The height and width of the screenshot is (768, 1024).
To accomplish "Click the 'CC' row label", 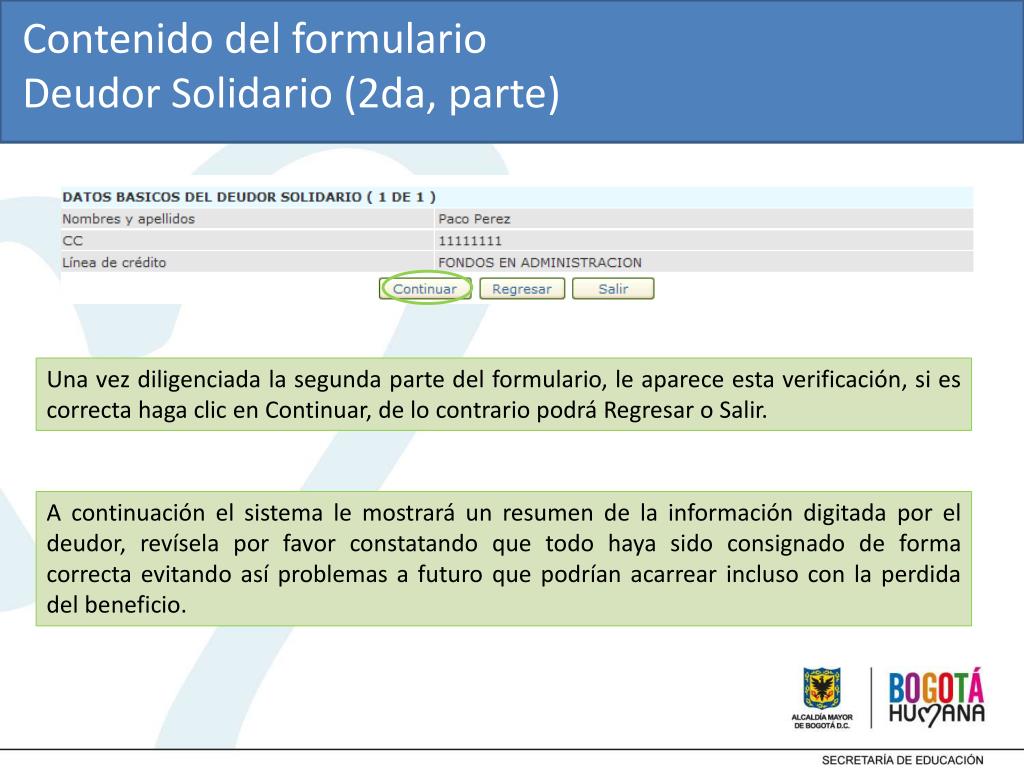I will click(x=72, y=240).
